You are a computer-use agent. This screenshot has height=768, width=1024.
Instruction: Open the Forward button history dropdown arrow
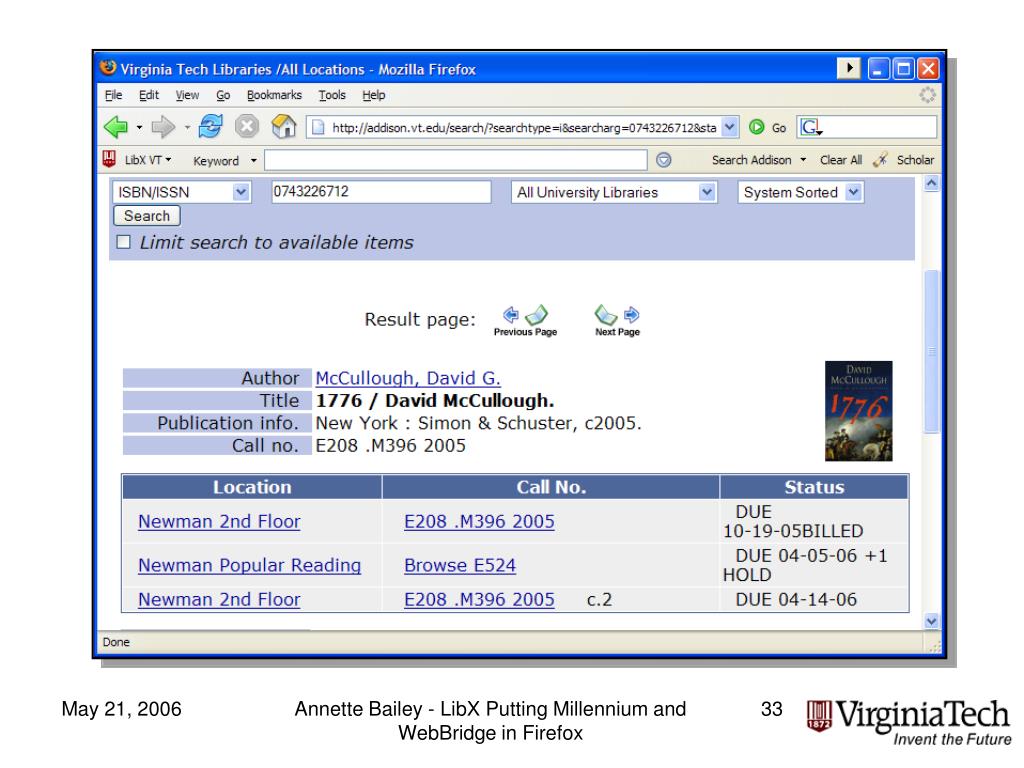tap(187, 127)
